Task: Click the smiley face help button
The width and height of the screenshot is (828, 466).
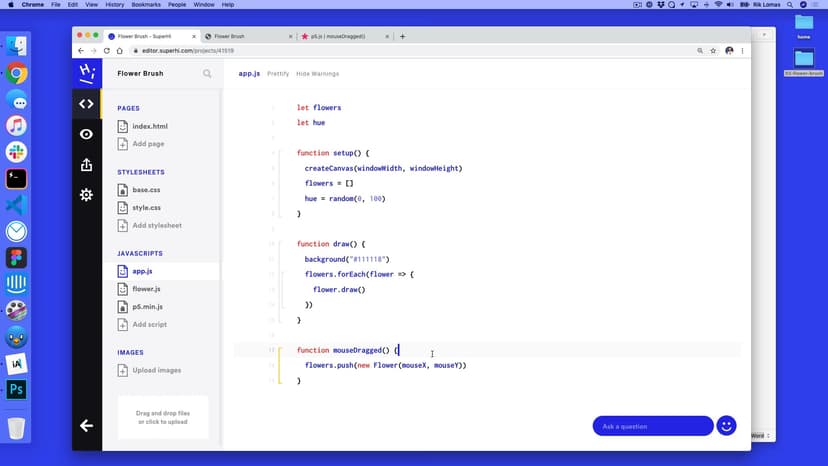Action: [727, 426]
